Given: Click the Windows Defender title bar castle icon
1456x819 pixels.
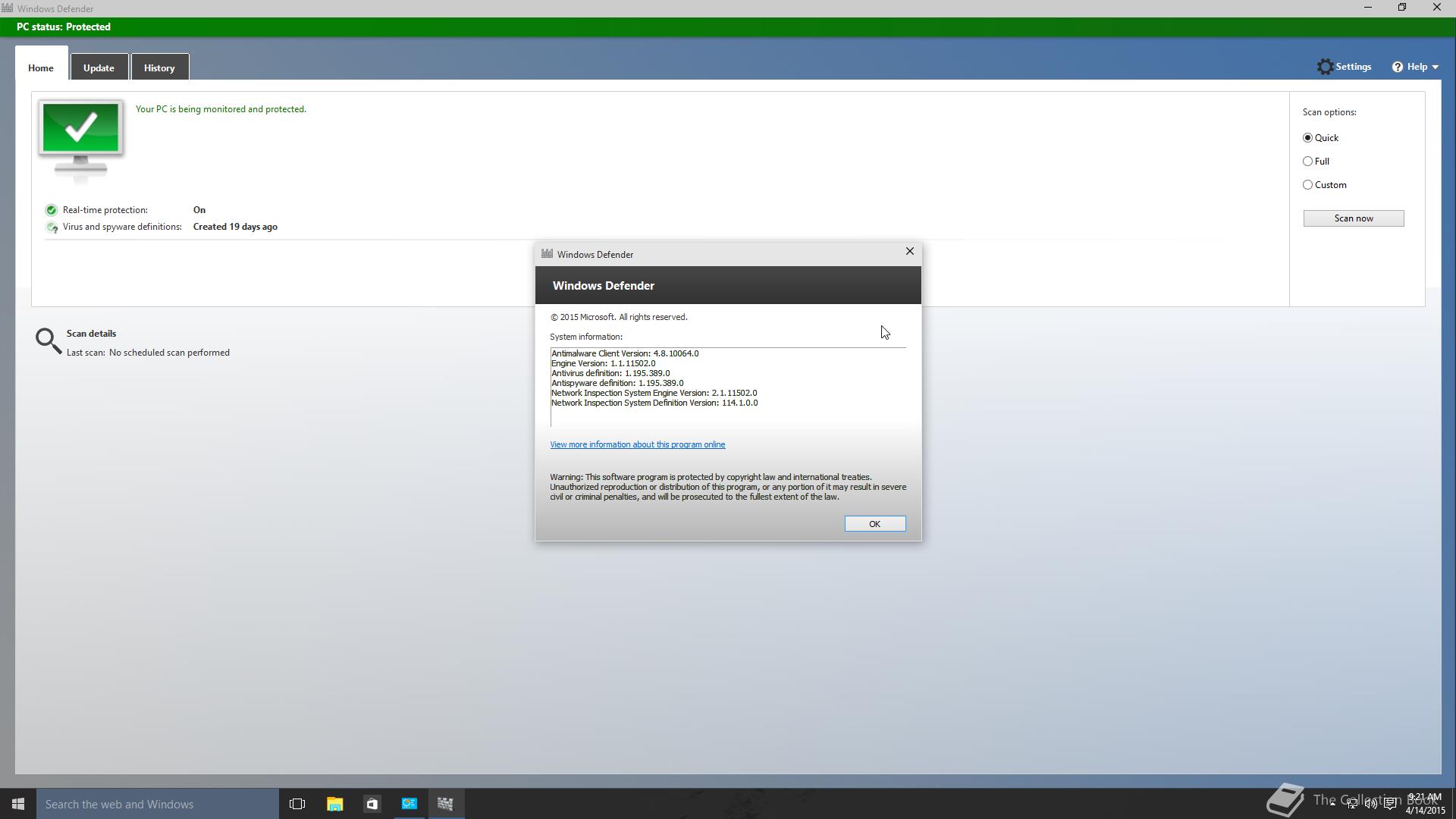Looking at the screenshot, I should pyautogui.click(x=7, y=8).
